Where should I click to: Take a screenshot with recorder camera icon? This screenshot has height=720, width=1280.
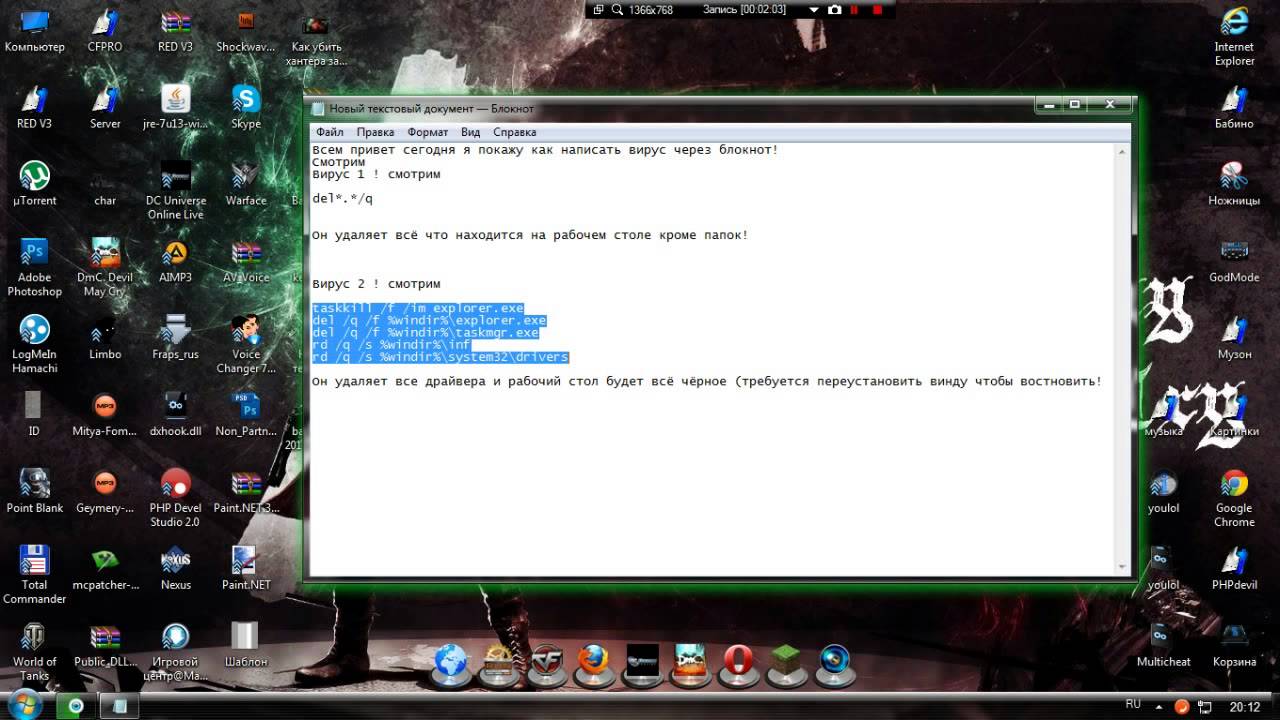834,10
